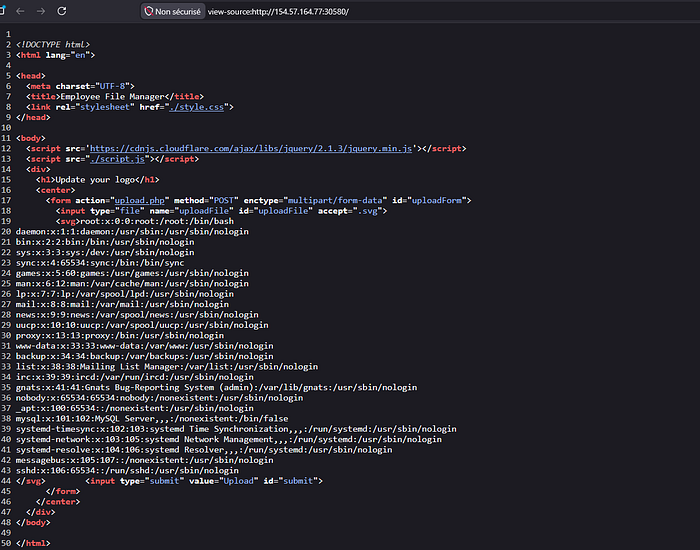Click the sync:x:4:65534 line

tap(100, 263)
